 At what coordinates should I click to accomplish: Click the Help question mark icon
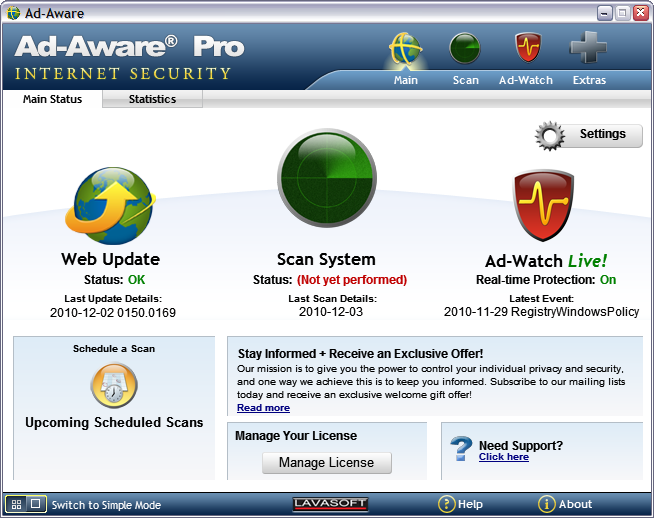pyautogui.click(x=446, y=504)
